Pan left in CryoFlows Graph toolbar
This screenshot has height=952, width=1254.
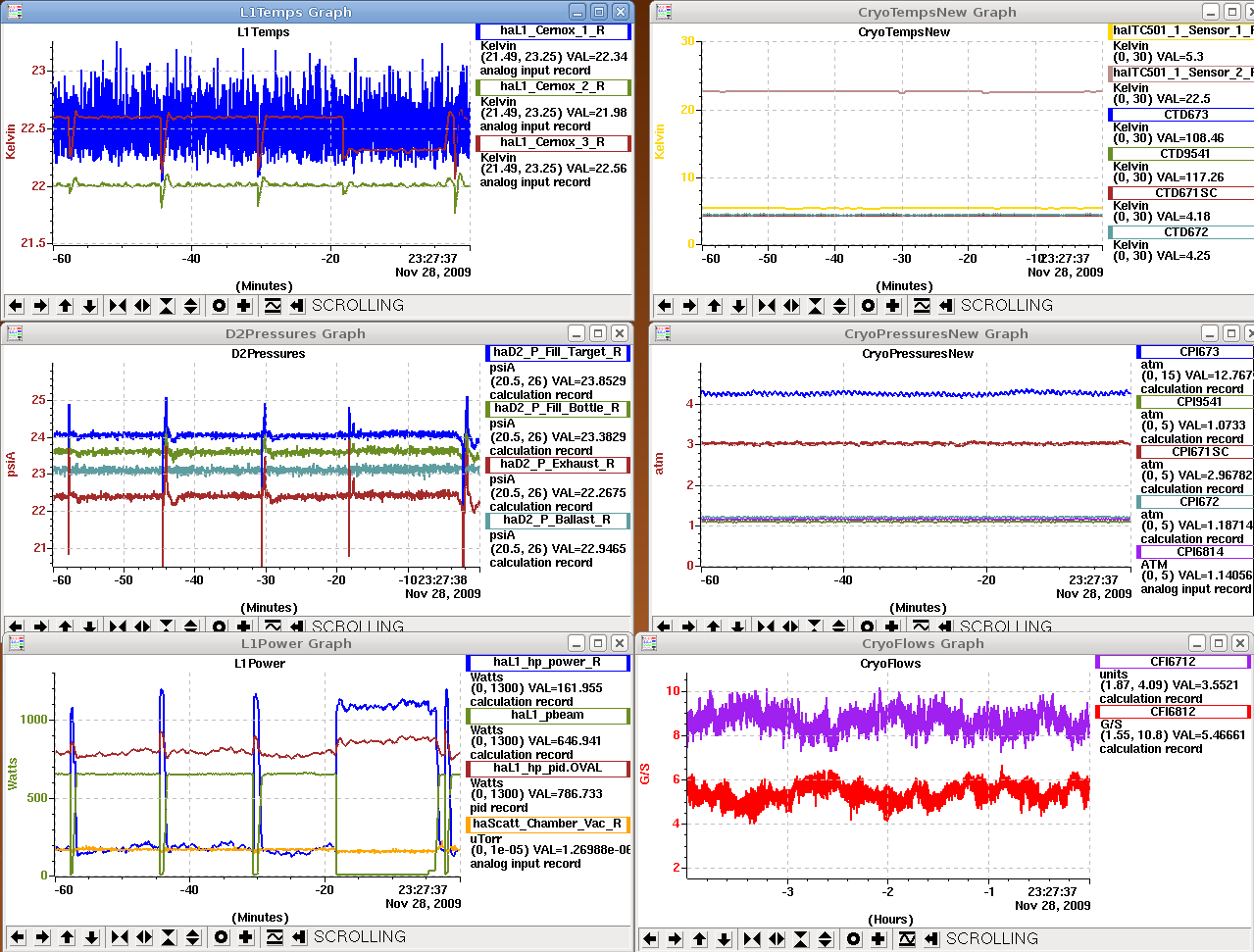tap(650, 939)
